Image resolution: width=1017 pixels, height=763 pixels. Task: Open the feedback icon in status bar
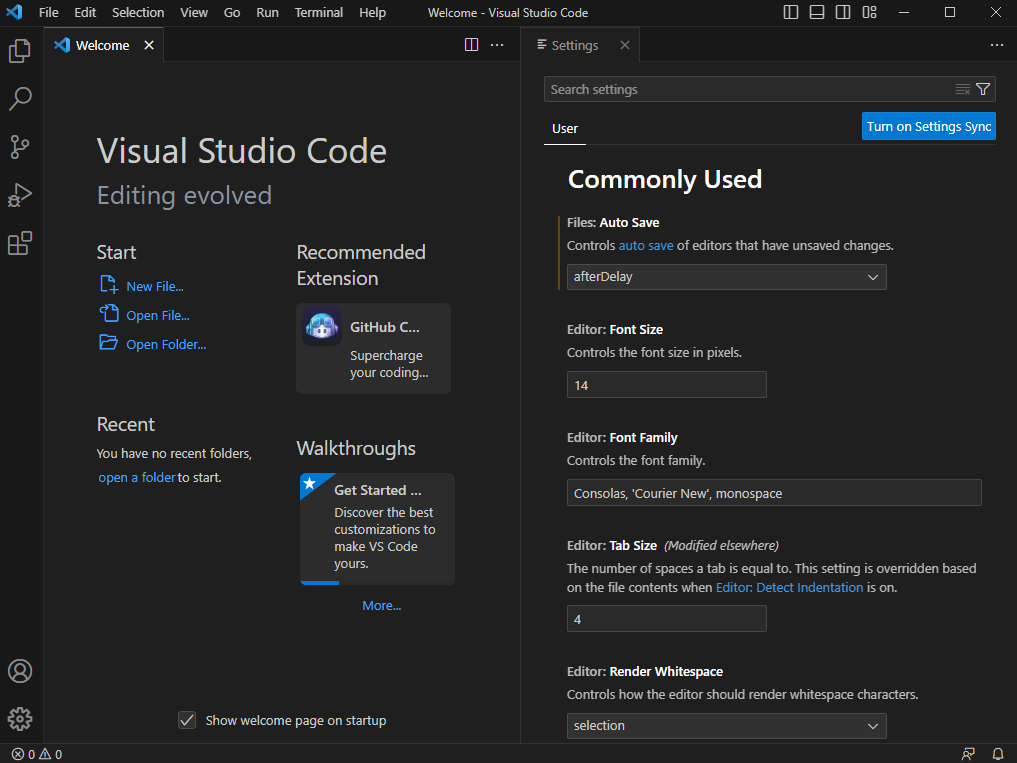[968, 754]
